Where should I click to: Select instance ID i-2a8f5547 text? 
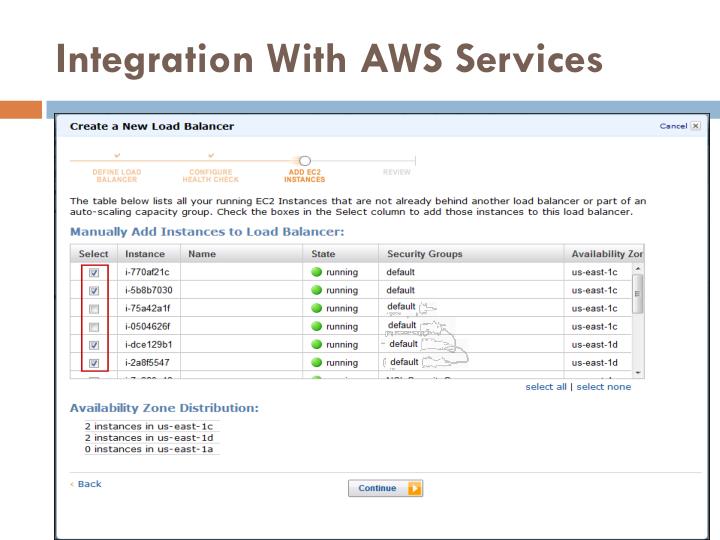(x=147, y=362)
